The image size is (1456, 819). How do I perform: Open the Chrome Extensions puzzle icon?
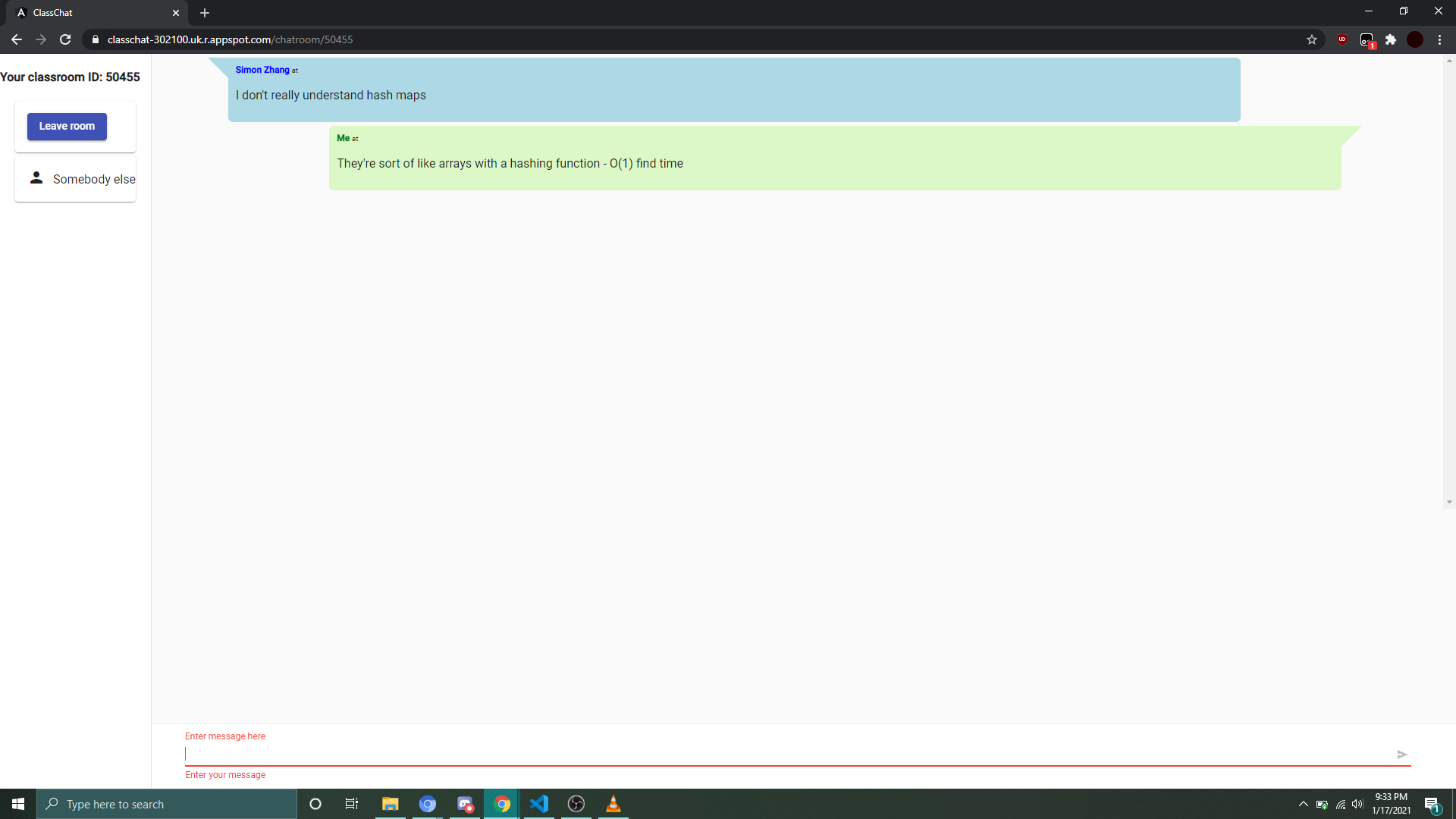tap(1391, 39)
